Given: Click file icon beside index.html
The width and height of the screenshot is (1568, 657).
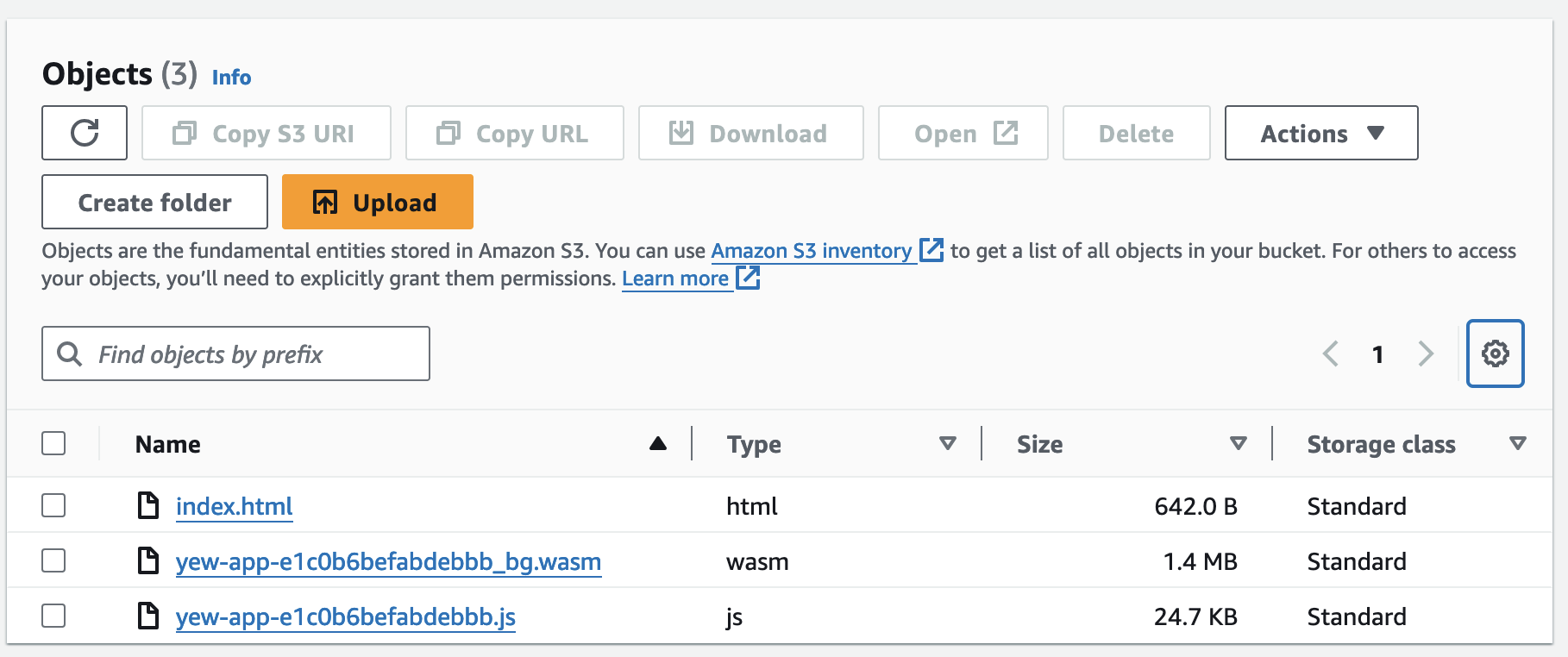Looking at the screenshot, I should 148,506.
